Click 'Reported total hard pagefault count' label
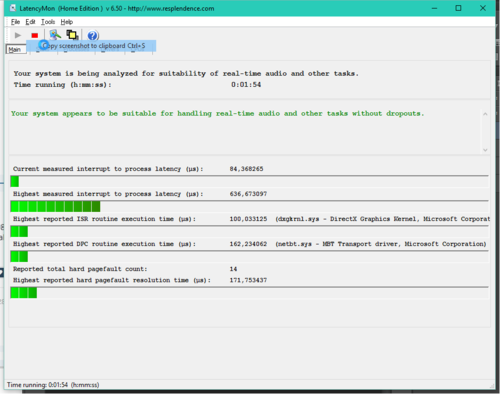500x394 pixels. click(x=80, y=269)
